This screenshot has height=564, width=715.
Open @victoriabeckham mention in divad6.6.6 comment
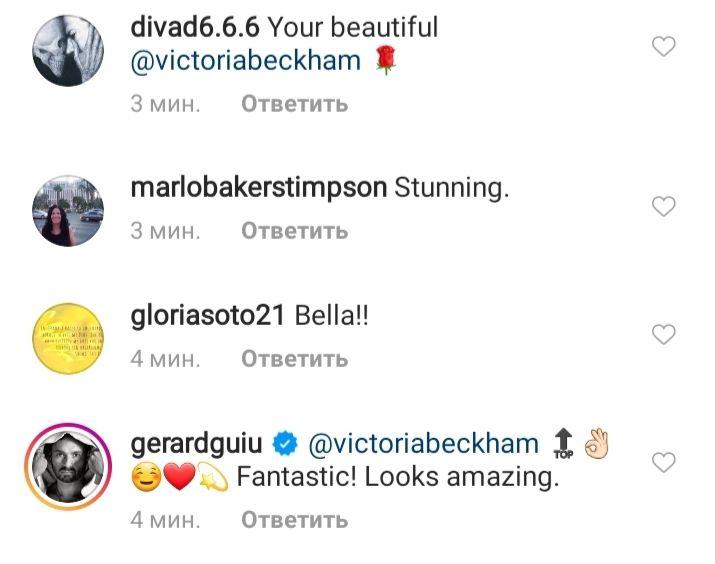245,61
